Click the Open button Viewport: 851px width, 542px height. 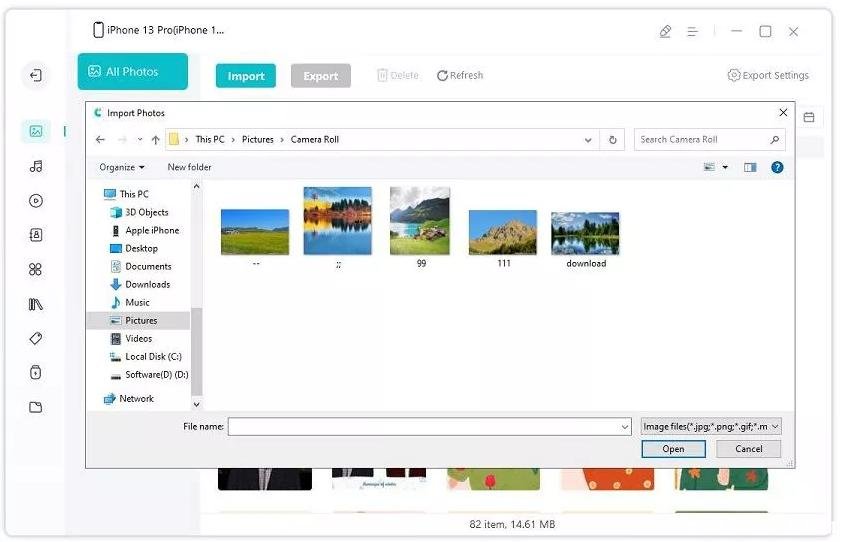674,449
